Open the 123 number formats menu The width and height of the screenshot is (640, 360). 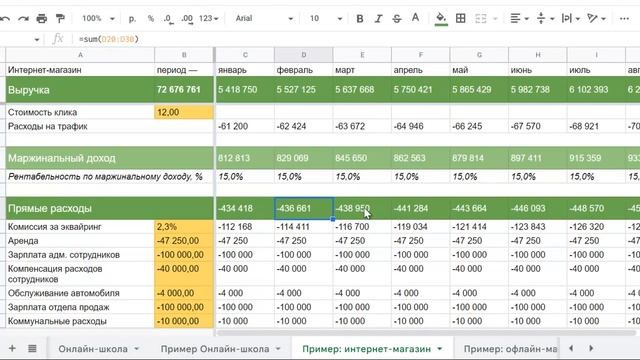(209, 18)
